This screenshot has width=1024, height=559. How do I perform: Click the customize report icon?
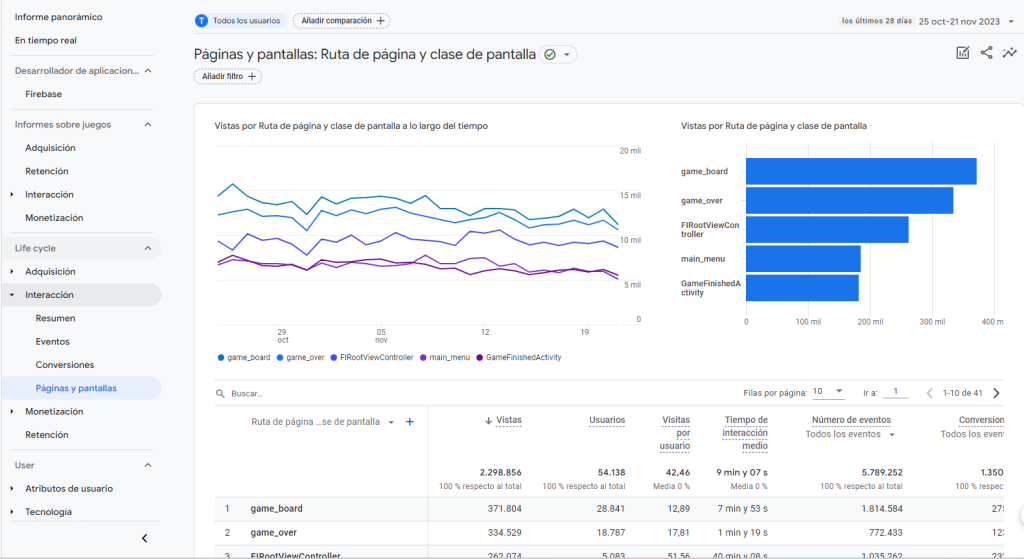click(962, 53)
